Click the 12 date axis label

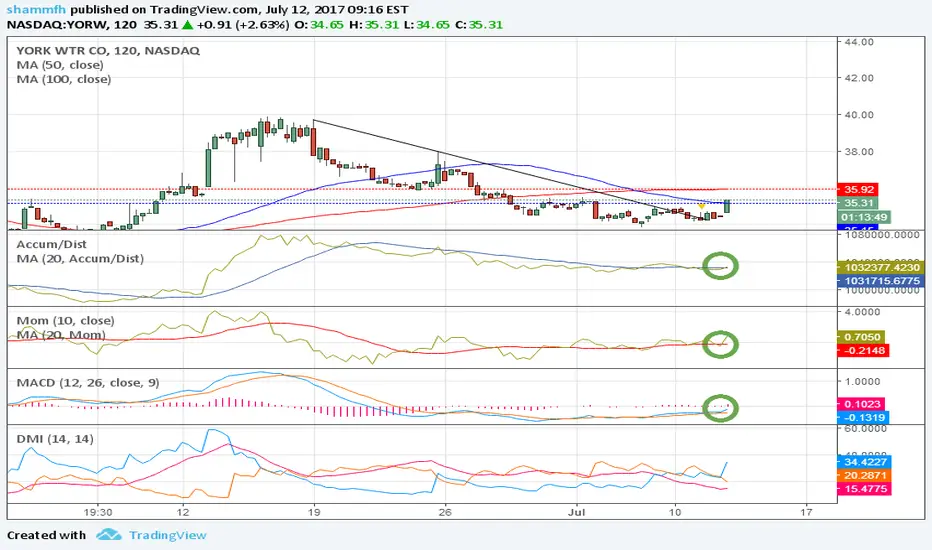point(182,512)
